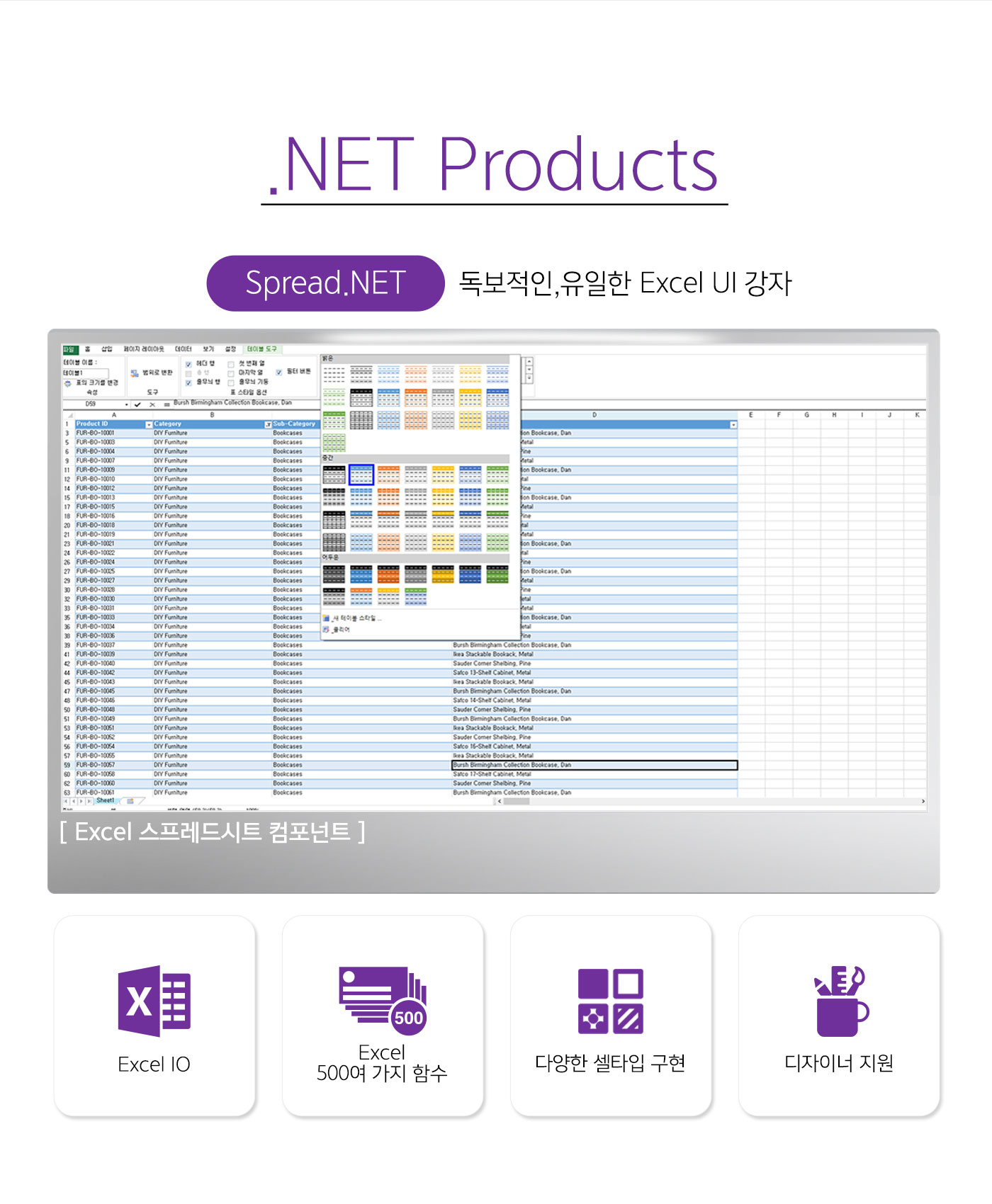Select the highlighted blue medium table style
Screen dimensions: 992x1204
pos(361,475)
